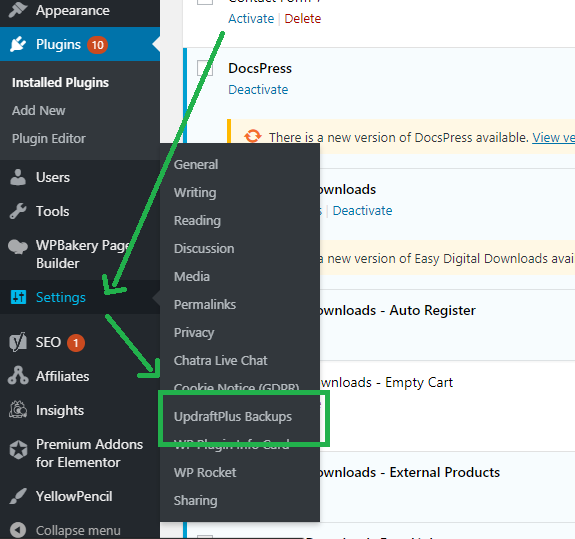Open Sharing settings
575x539 pixels.
(x=195, y=500)
